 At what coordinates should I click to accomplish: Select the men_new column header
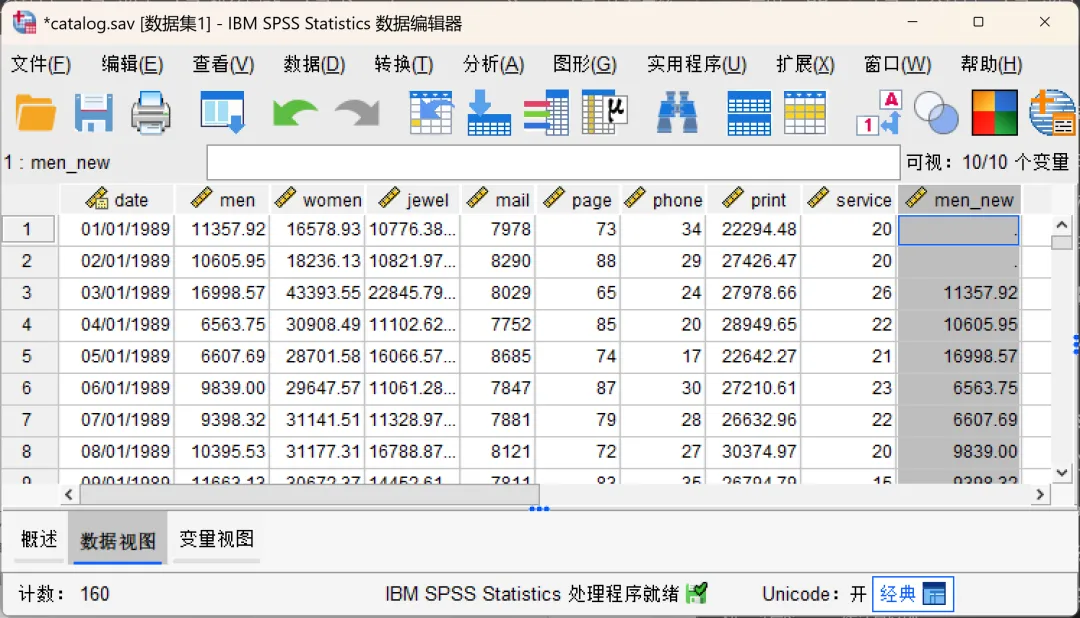coord(959,200)
